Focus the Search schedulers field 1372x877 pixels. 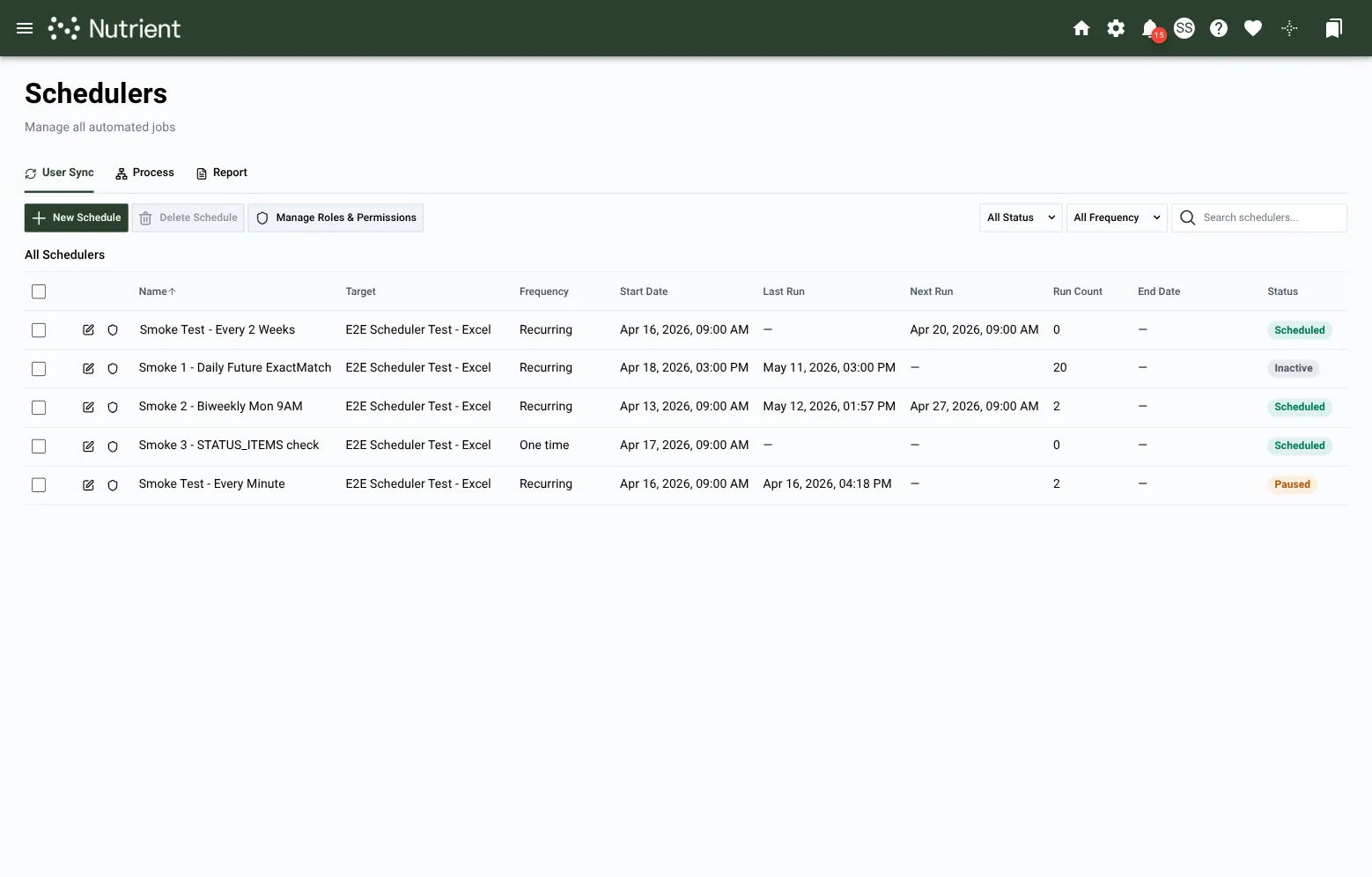coord(1259,217)
